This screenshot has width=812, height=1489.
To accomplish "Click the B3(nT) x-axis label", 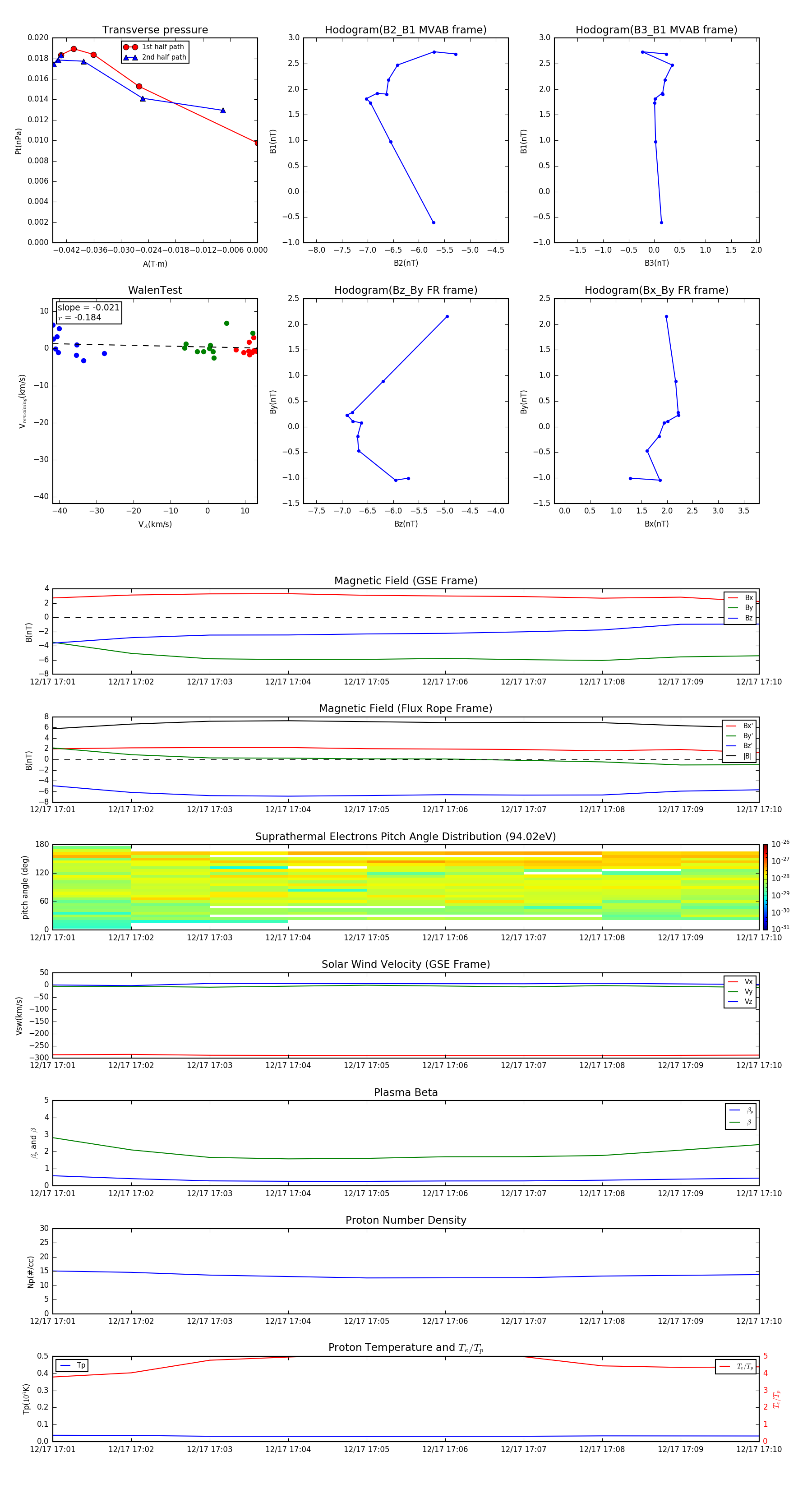I will point(656,263).
